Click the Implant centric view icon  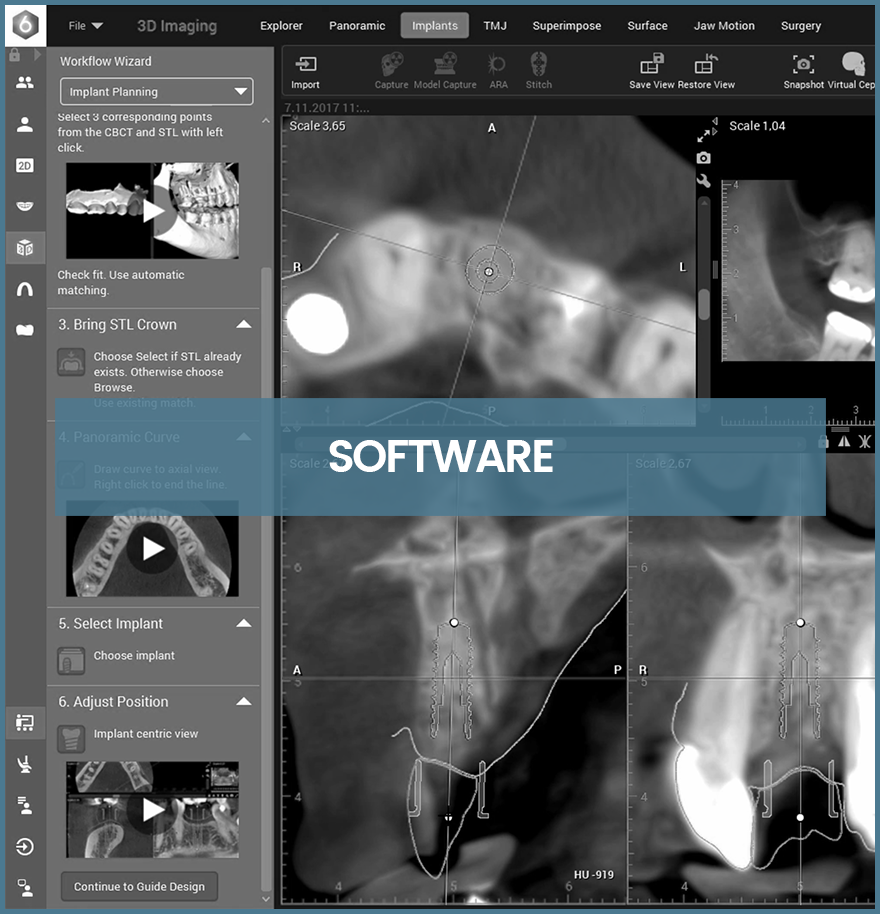coord(71,739)
